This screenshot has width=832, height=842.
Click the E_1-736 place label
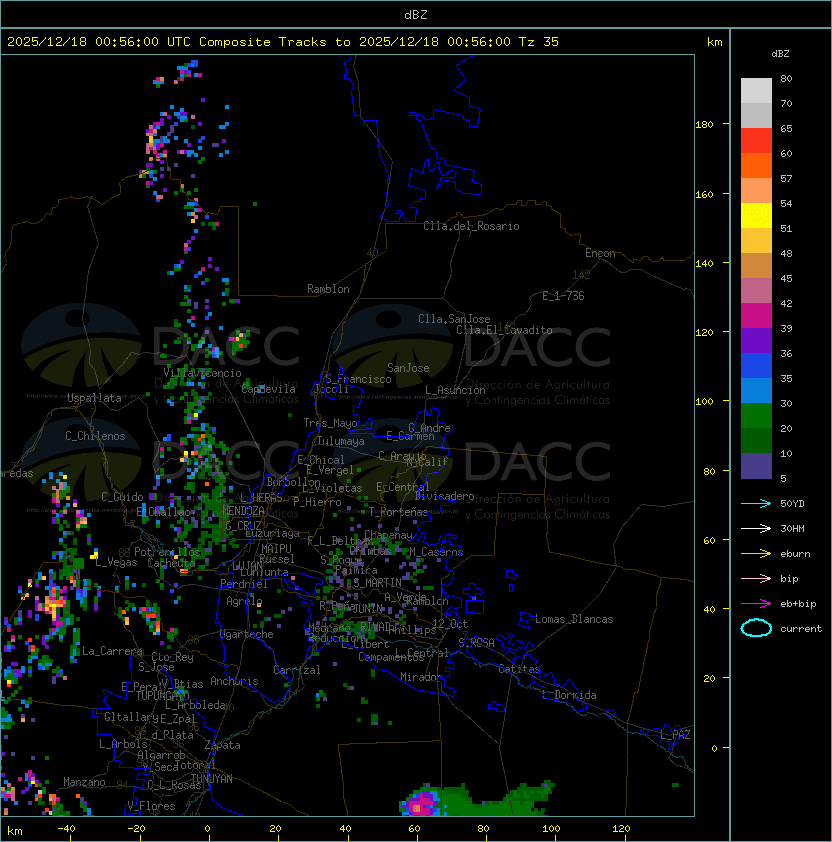(563, 296)
